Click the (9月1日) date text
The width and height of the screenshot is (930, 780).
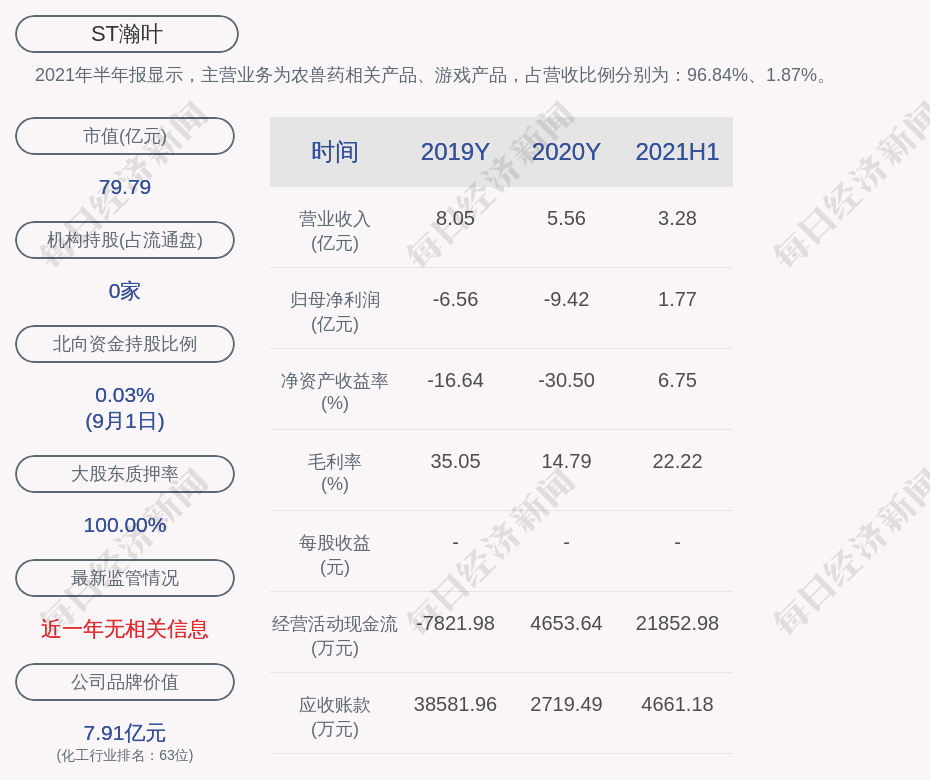pos(125,421)
